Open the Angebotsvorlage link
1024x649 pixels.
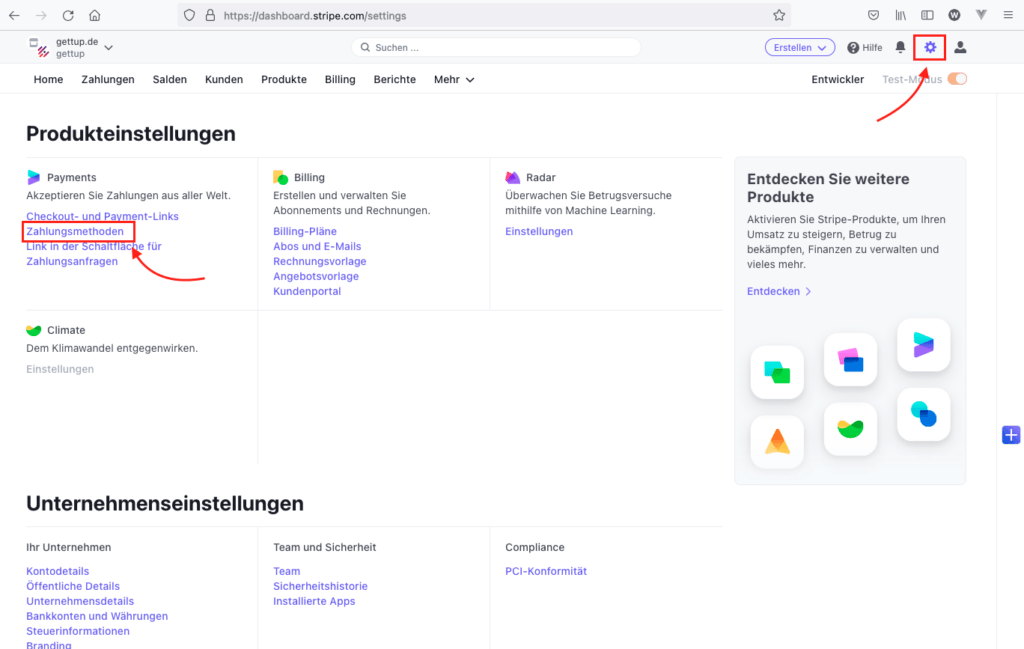click(x=315, y=276)
